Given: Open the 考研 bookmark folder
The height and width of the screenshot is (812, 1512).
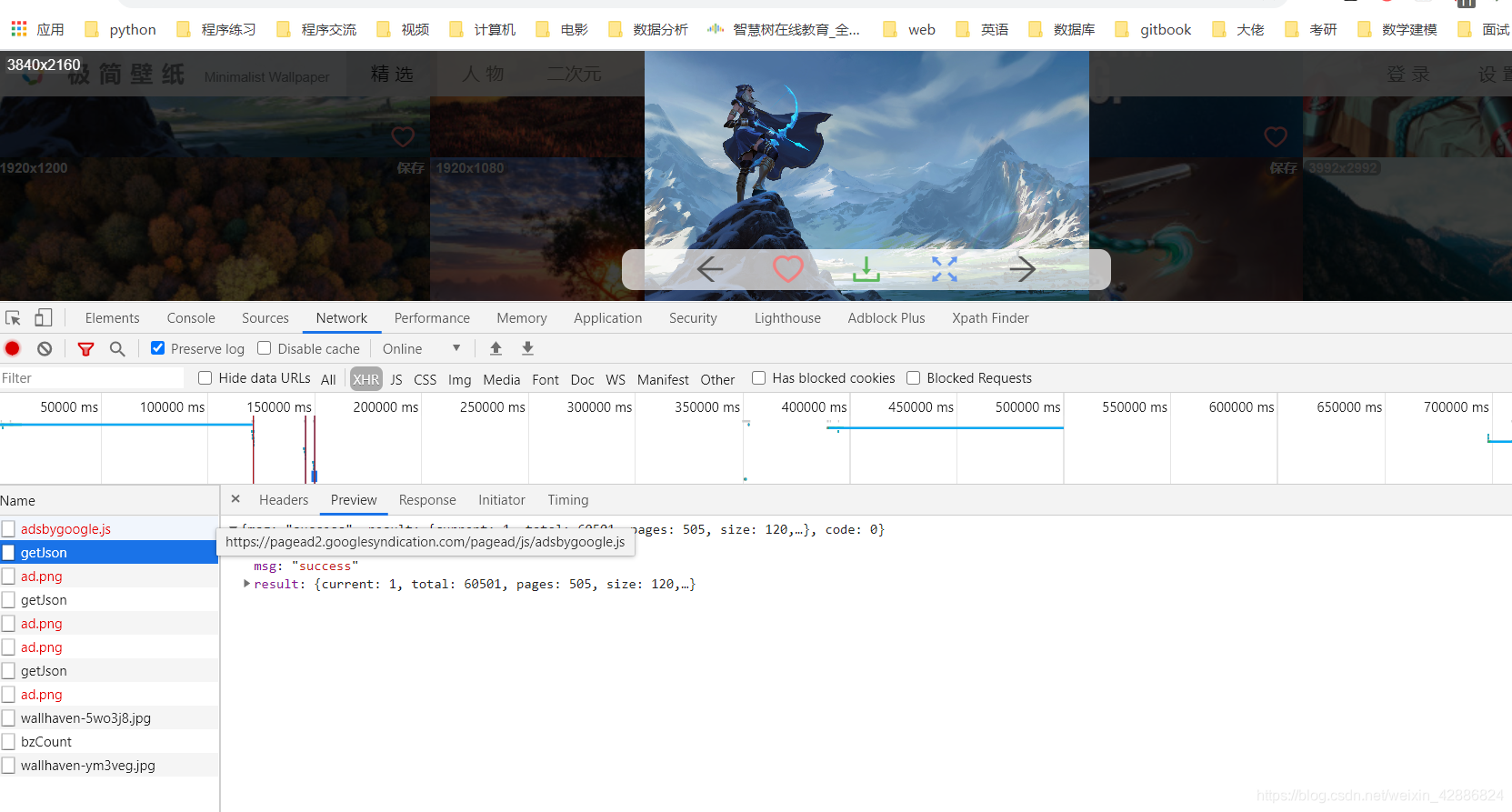Looking at the screenshot, I should (x=1311, y=29).
